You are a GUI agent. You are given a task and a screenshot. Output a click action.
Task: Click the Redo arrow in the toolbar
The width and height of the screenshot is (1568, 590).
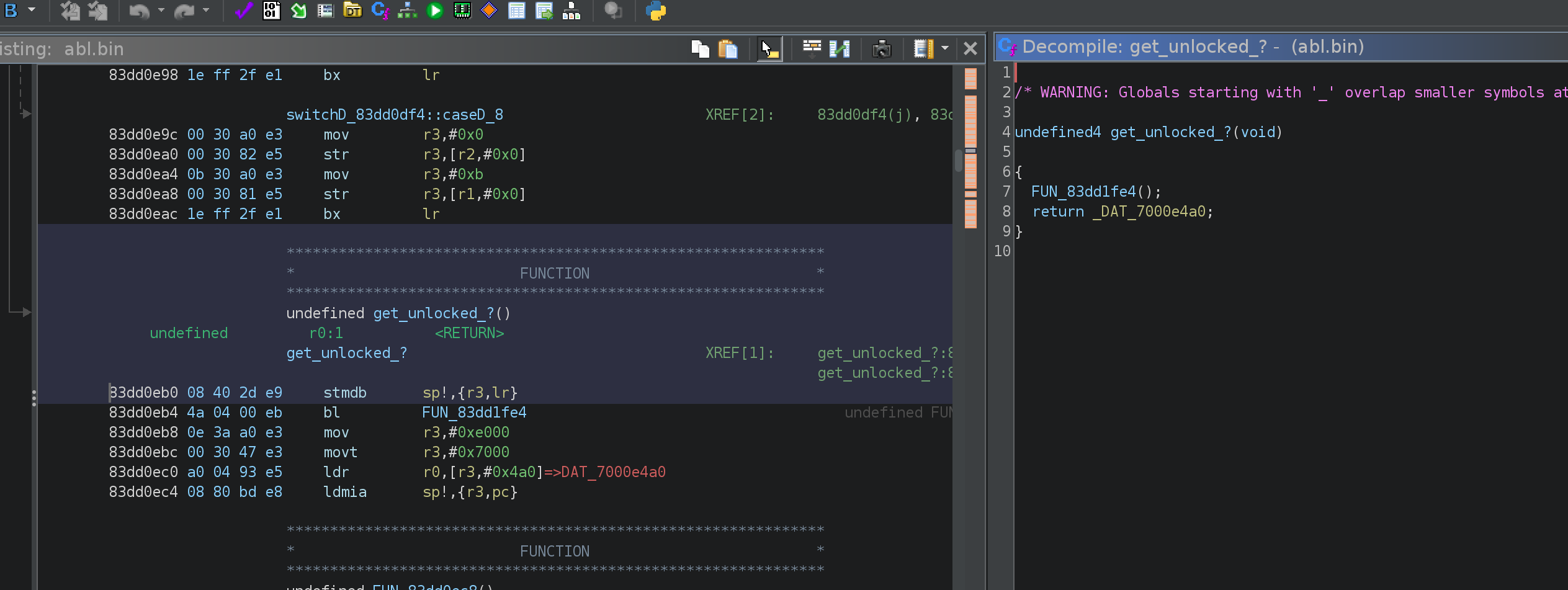click(184, 11)
